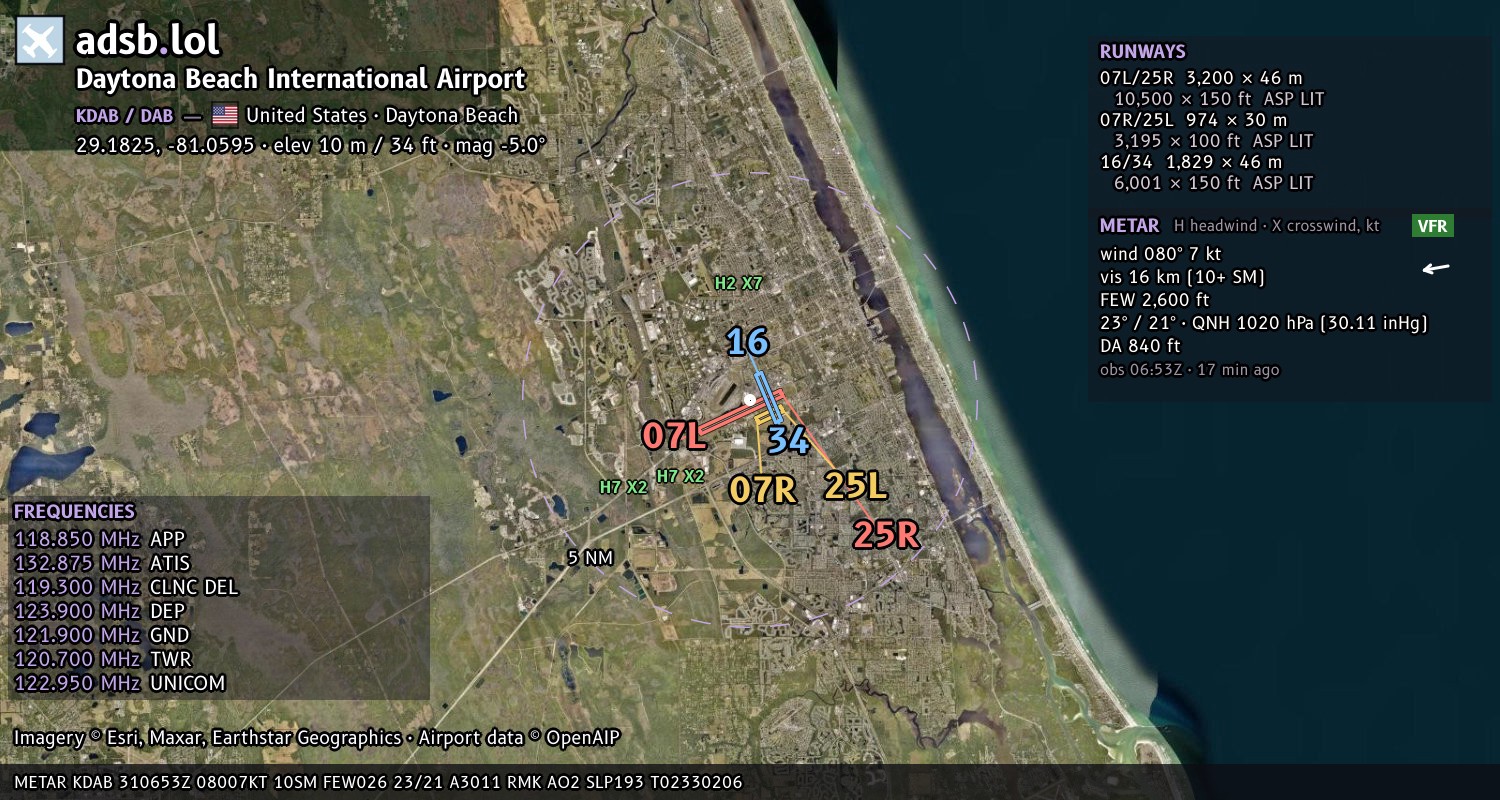
Task: Click the United States flag icon
Action: click(x=225, y=115)
